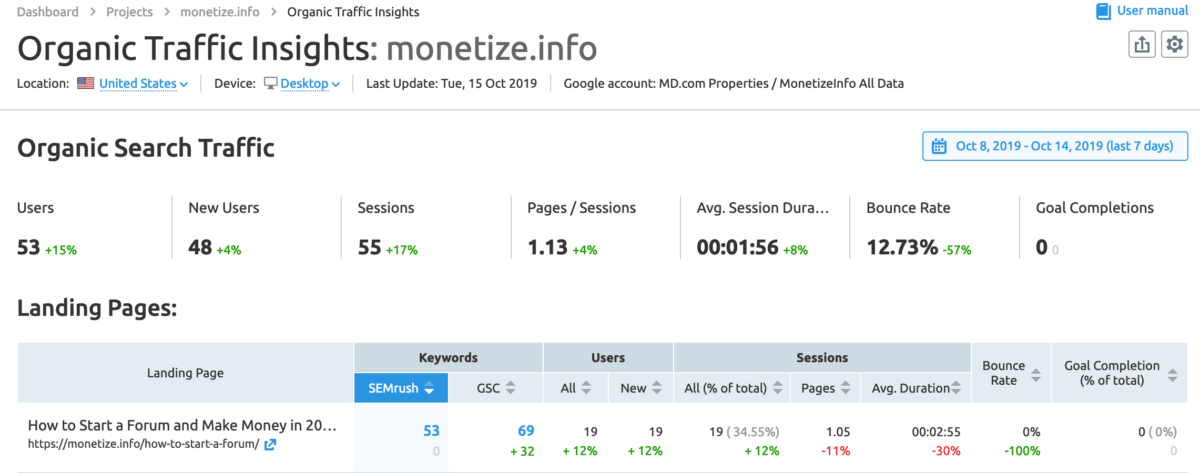Open monetize.info breadcrumb
This screenshot has height=473, width=1200.
[219, 12]
